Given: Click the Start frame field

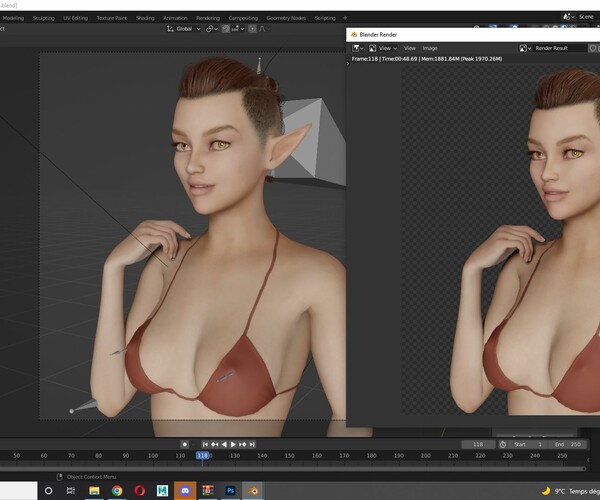Looking at the screenshot, I should 528,445.
